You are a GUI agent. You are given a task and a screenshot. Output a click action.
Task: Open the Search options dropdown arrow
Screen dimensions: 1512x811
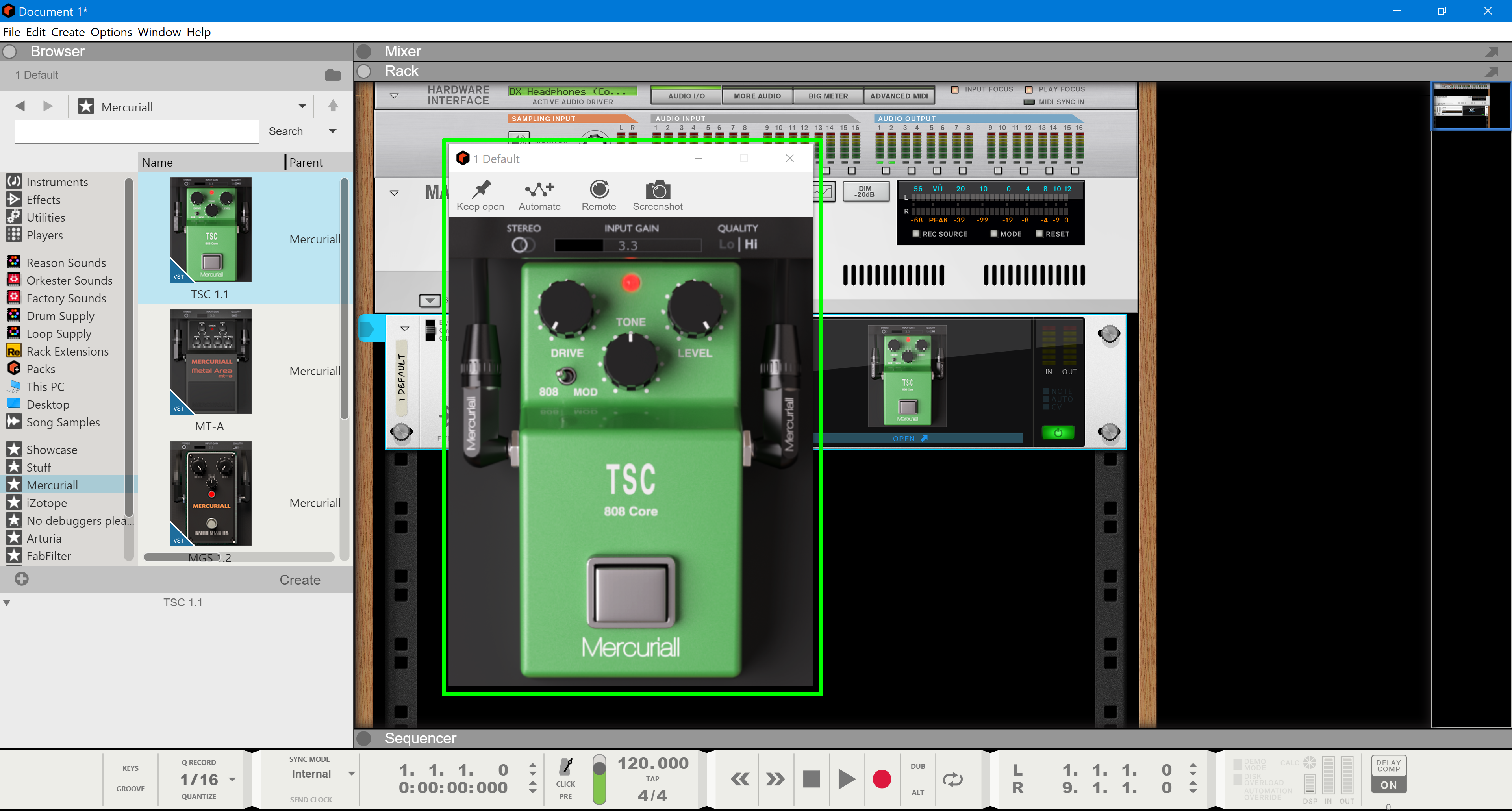(333, 131)
